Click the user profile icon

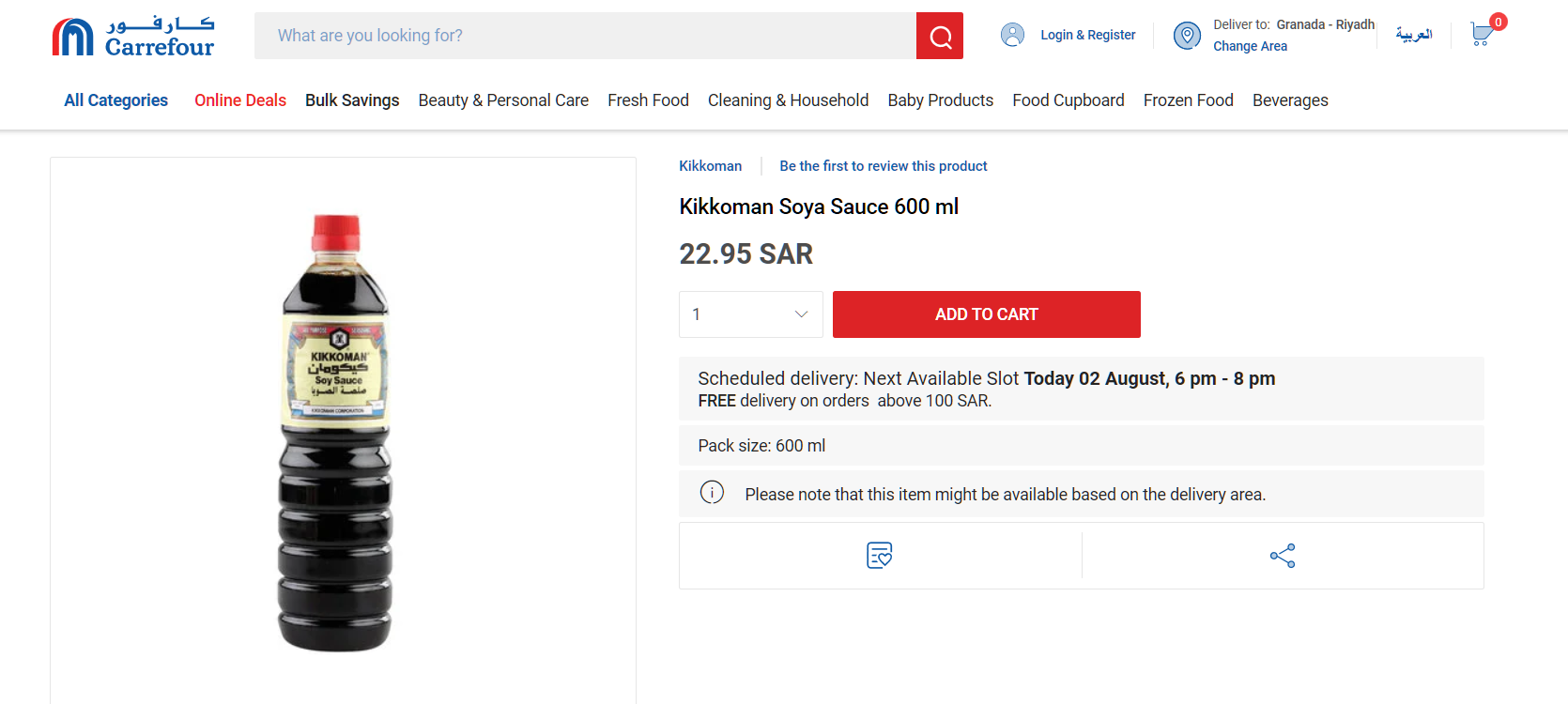tap(1012, 35)
